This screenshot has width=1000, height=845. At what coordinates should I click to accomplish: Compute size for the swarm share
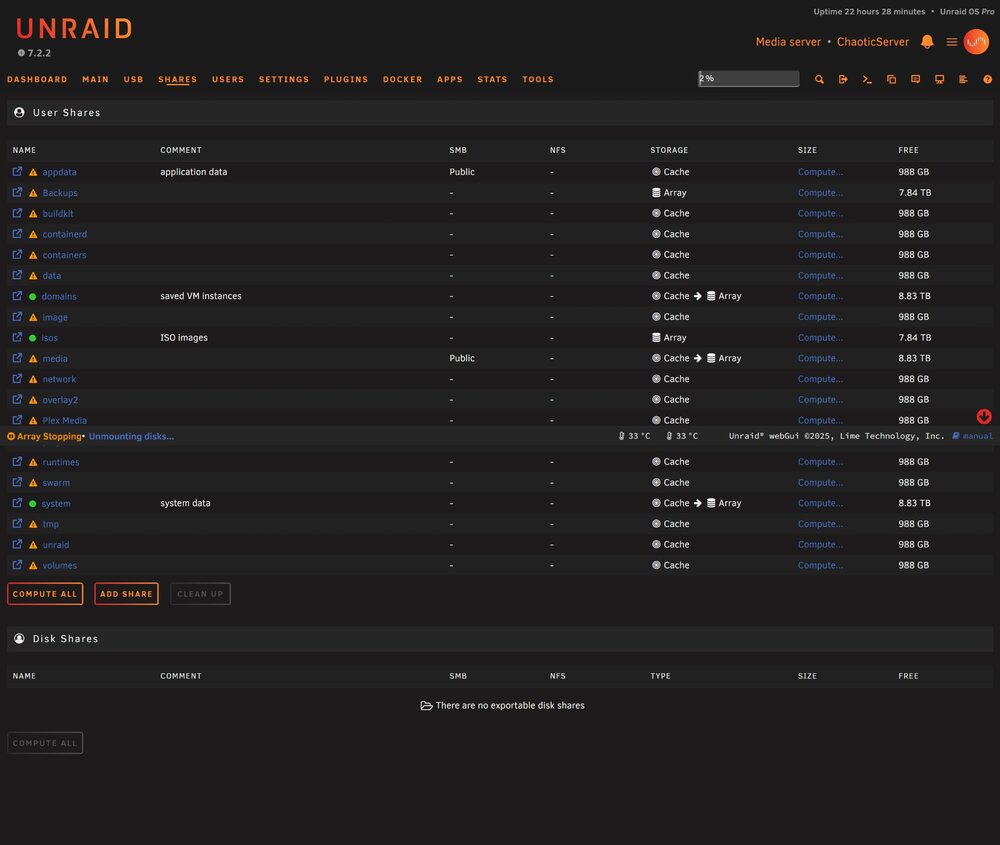click(820, 482)
